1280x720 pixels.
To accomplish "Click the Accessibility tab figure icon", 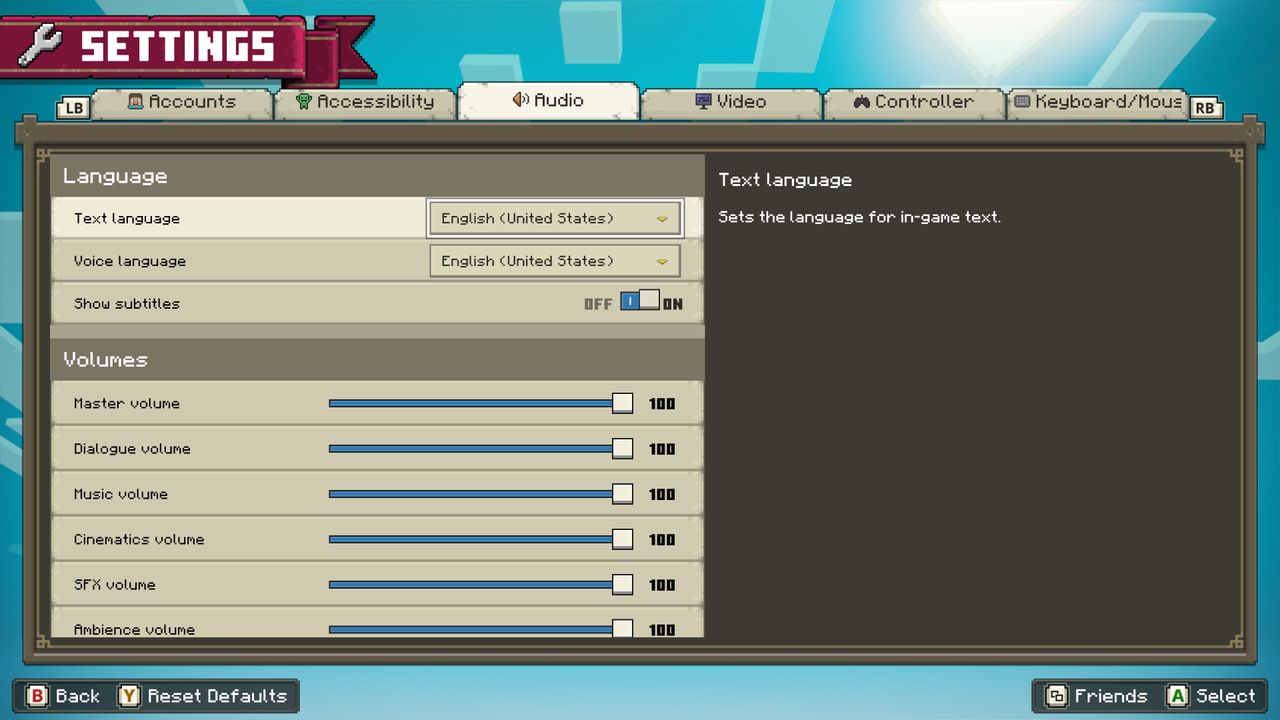I will [x=304, y=101].
